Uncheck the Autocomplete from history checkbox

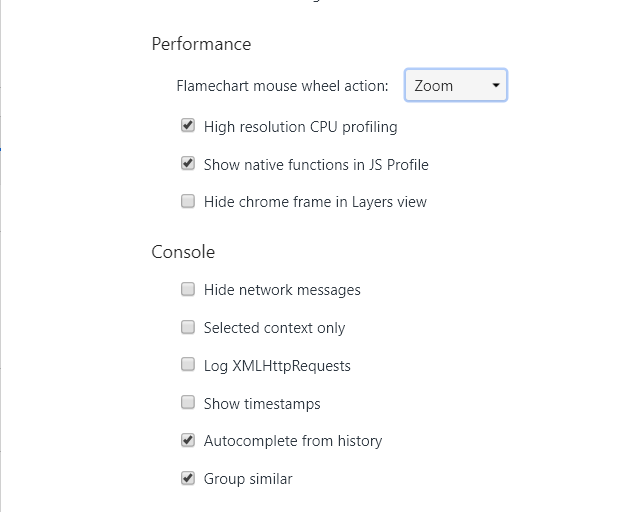(188, 440)
